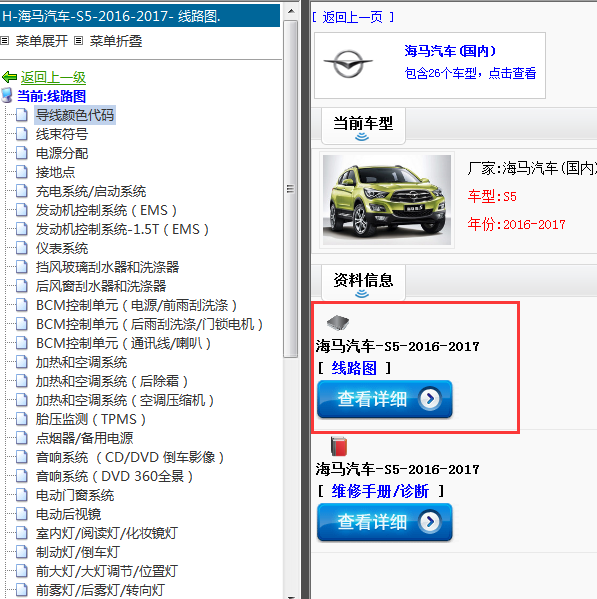Click 返回上一页 link at top
Viewport: 597px width, 599px height.
tap(353, 17)
